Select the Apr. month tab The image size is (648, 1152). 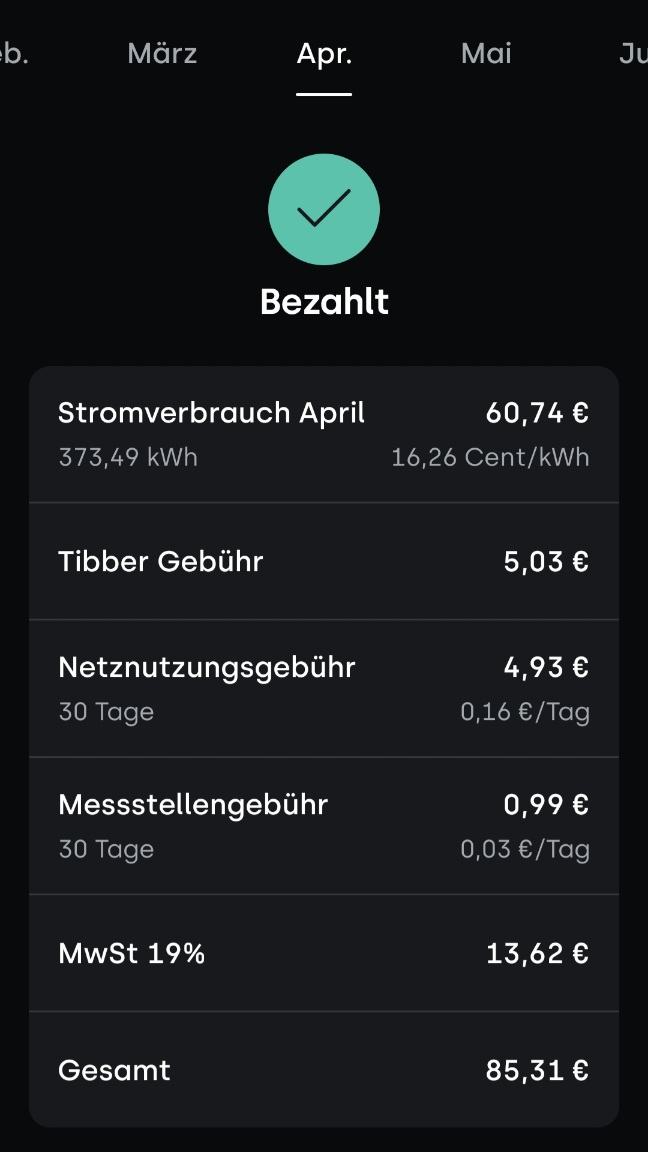point(324,55)
